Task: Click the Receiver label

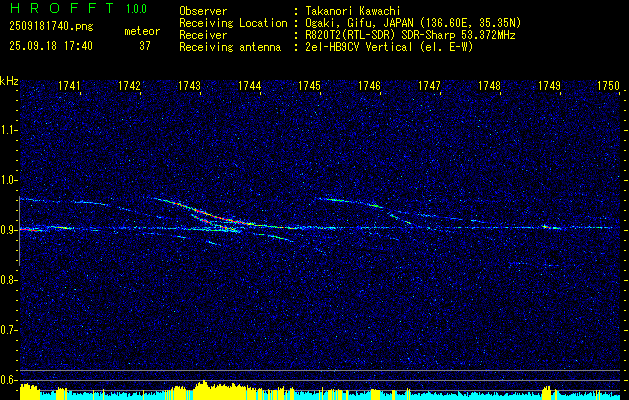Action: click(203, 35)
